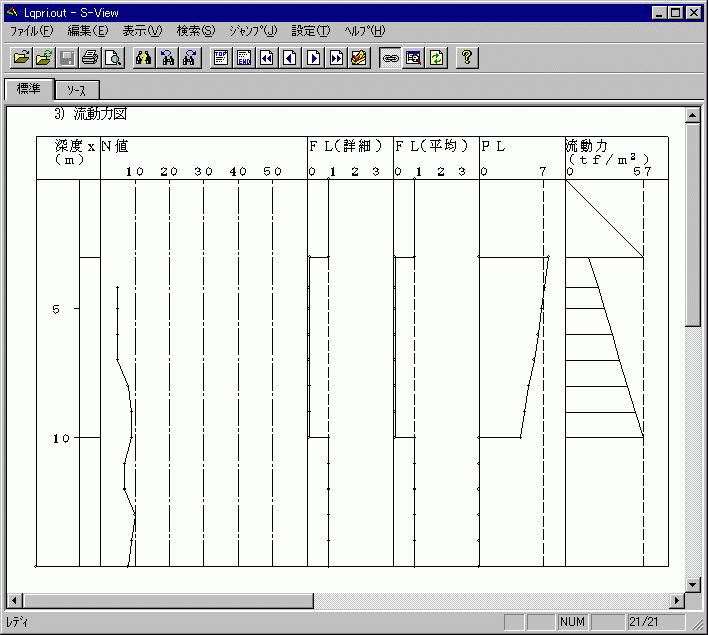Click the print icon in the toolbar
This screenshot has width=708, height=635.
(x=90, y=58)
